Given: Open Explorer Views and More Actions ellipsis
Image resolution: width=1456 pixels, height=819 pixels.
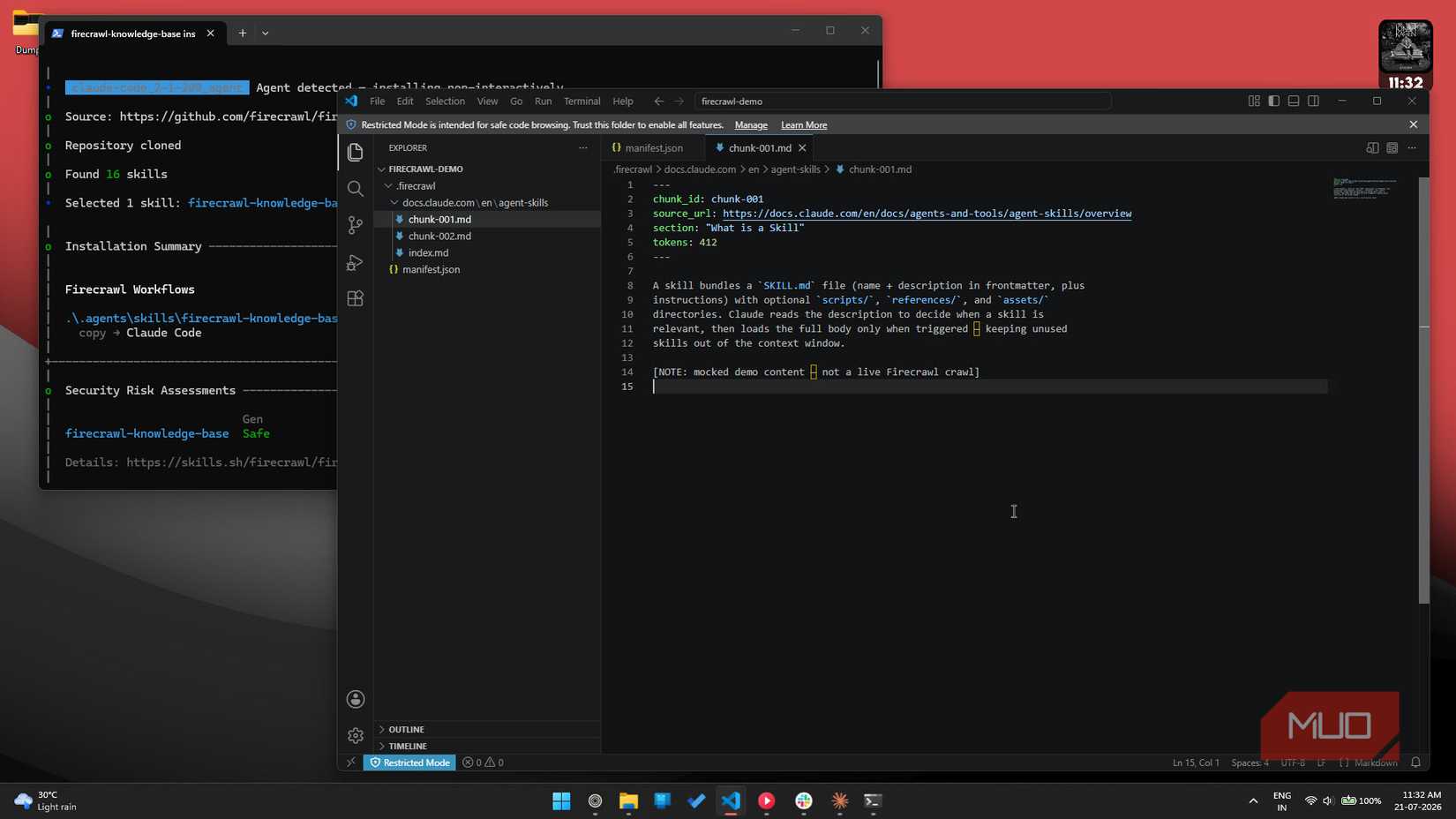Looking at the screenshot, I should coord(583,148).
